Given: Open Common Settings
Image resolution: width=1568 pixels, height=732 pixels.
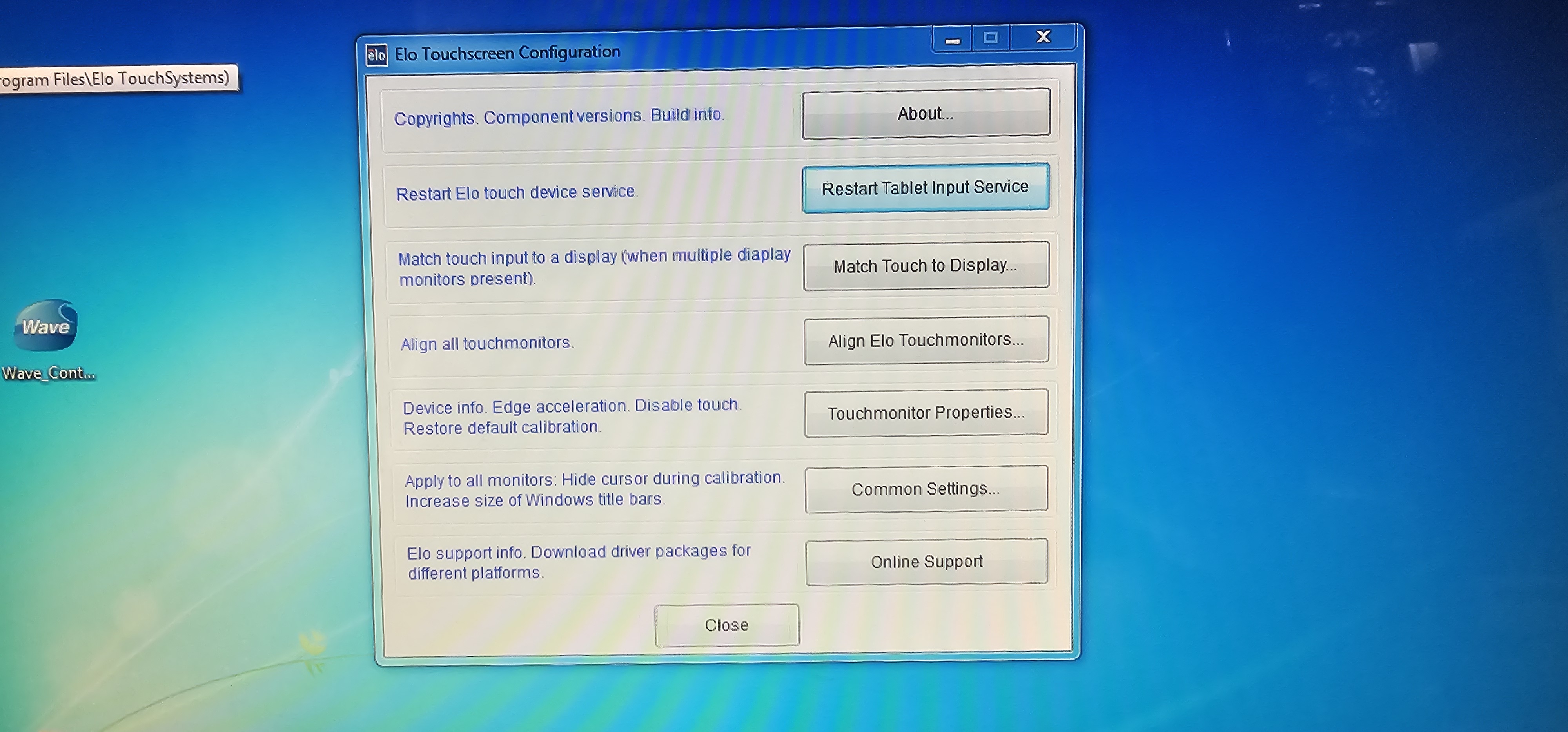Looking at the screenshot, I should click(x=926, y=489).
